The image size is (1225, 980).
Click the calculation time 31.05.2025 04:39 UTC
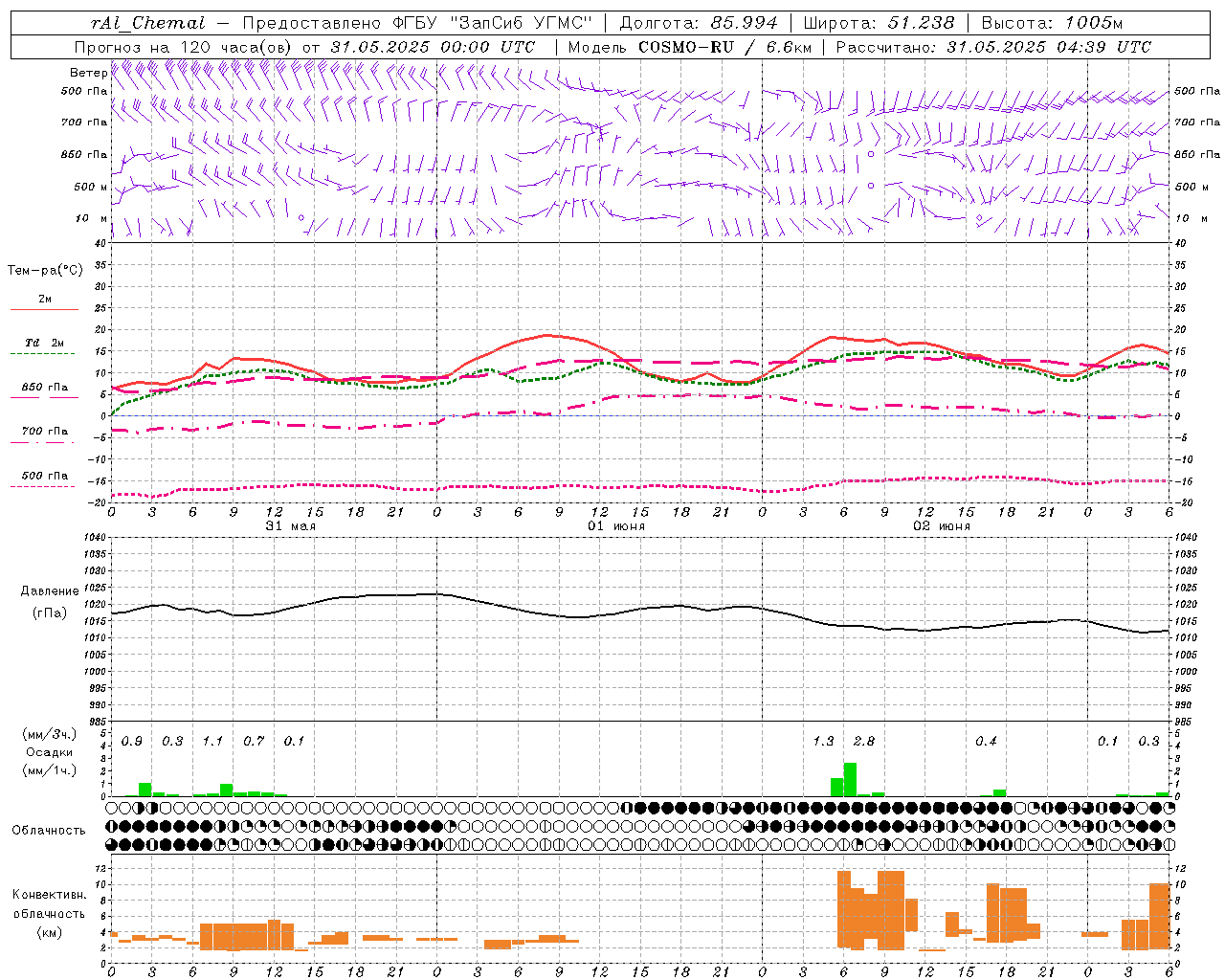click(1049, 47)
